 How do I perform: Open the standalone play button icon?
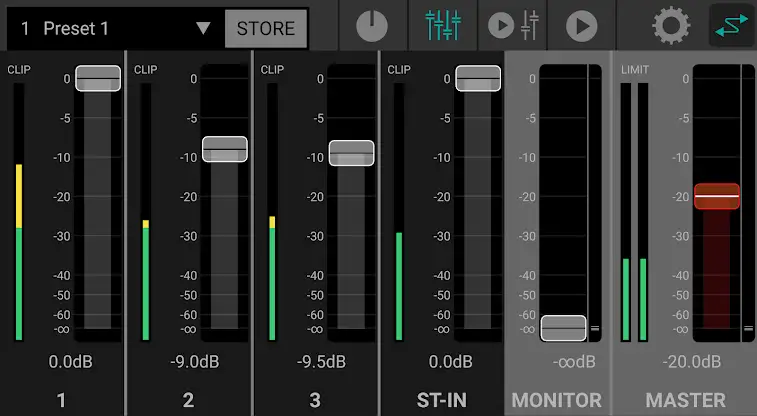(x=581, y=26)
